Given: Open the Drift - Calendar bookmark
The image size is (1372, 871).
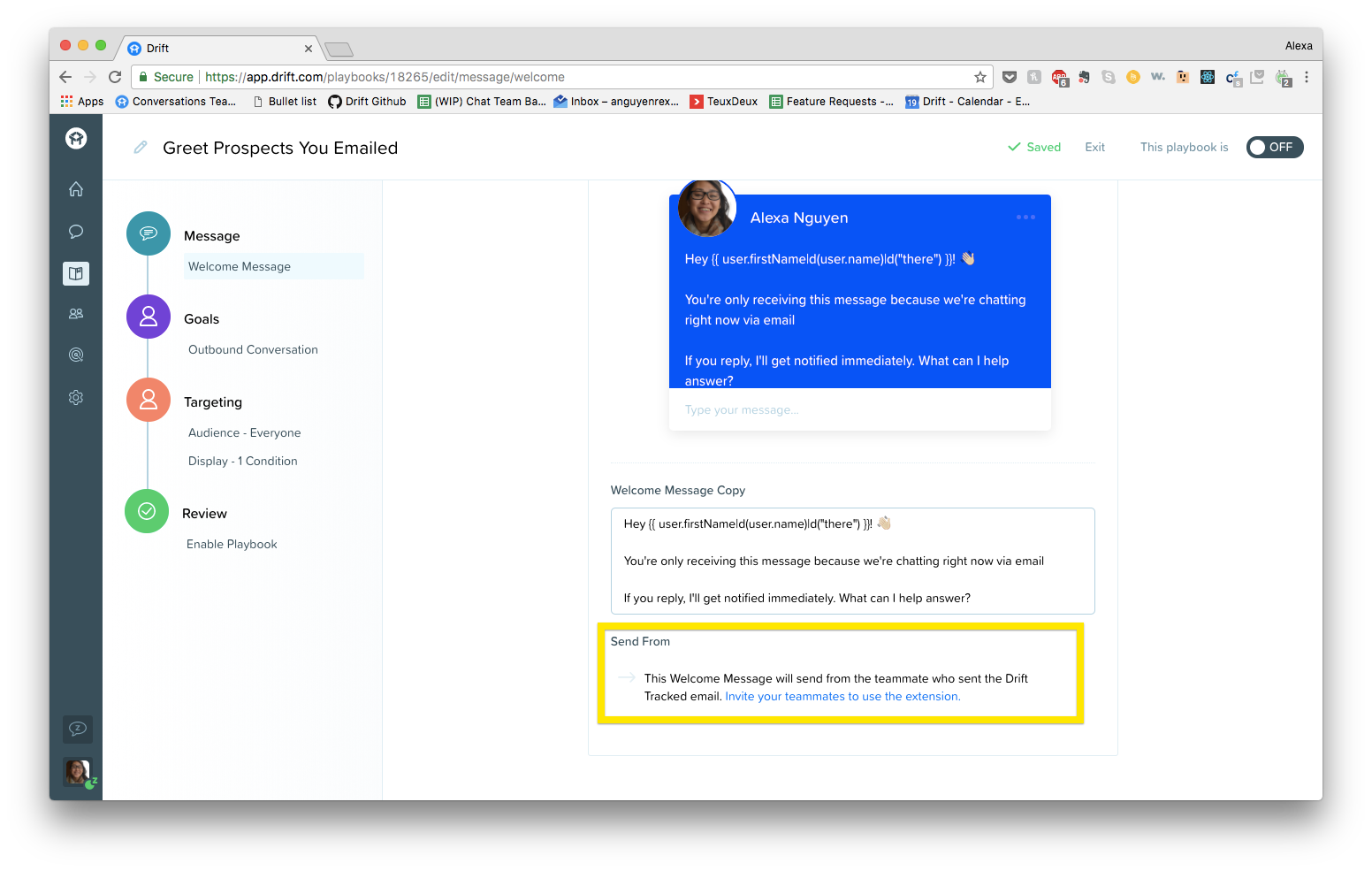Looking at the screenshot, I should [x=968, y=102].
